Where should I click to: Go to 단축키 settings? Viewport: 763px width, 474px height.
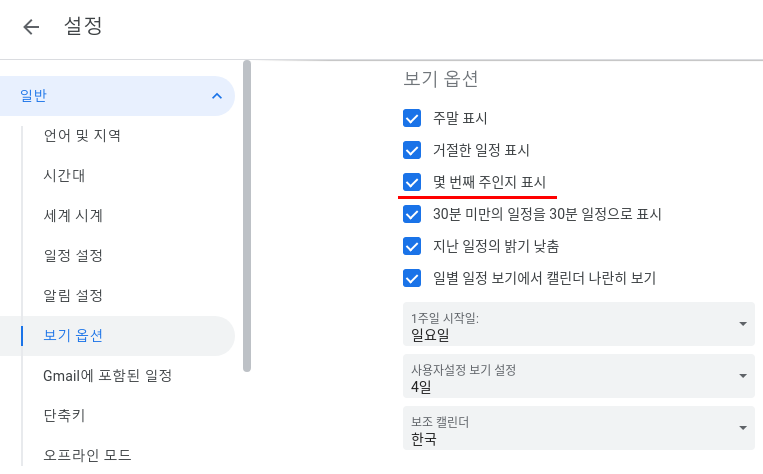pyautogui.click(x=64, y=415)
